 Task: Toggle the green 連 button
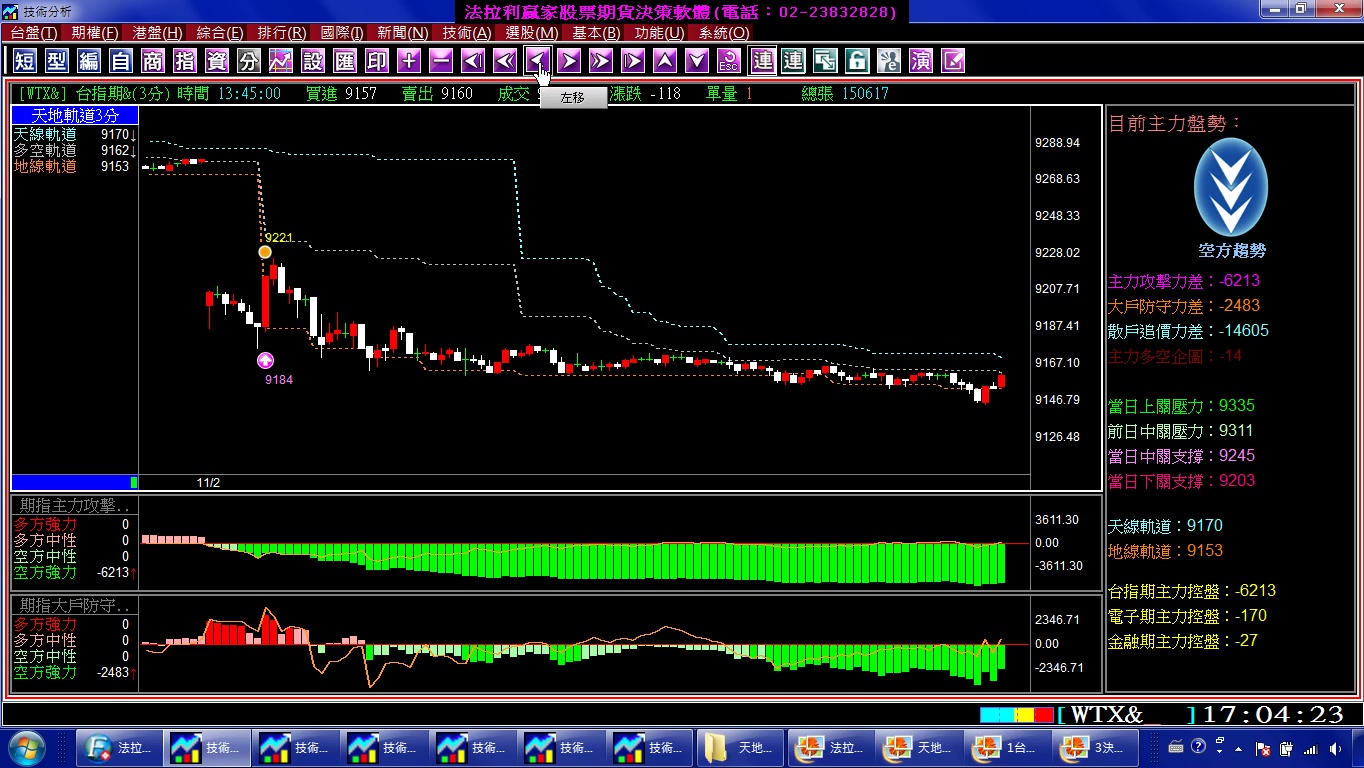pos(793,61)
